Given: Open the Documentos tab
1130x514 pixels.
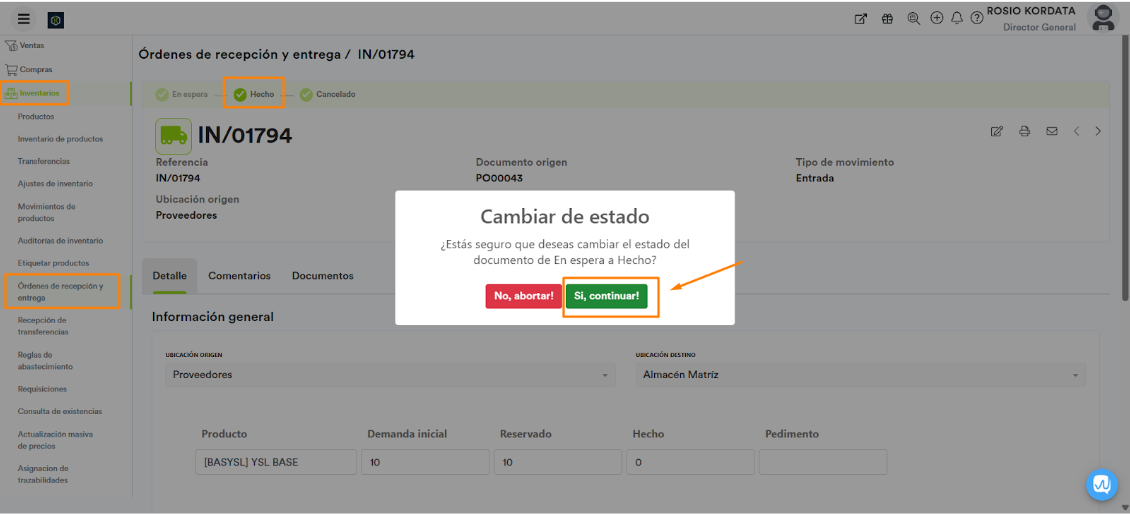Looking at the screenshot, I should (x=322, y=276).
